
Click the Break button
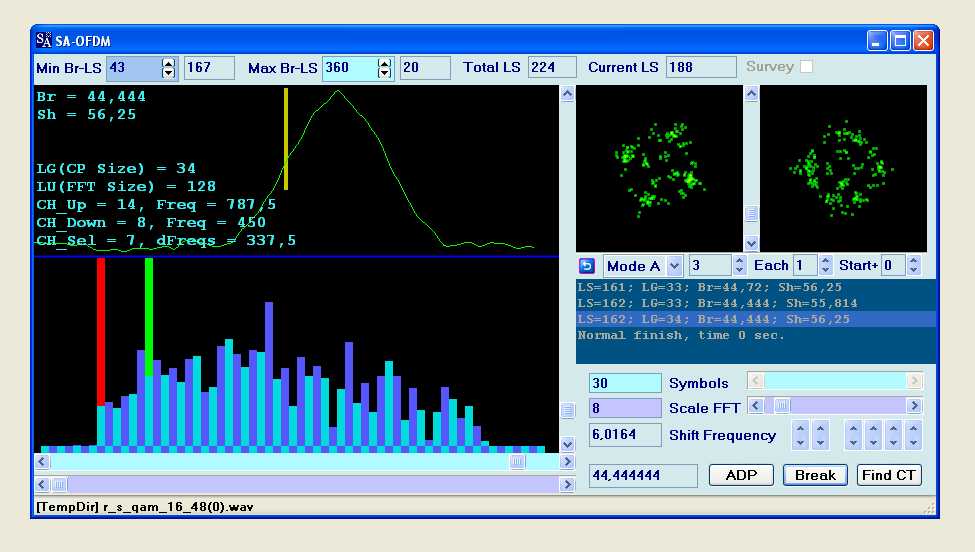click(x=815, y=476)
